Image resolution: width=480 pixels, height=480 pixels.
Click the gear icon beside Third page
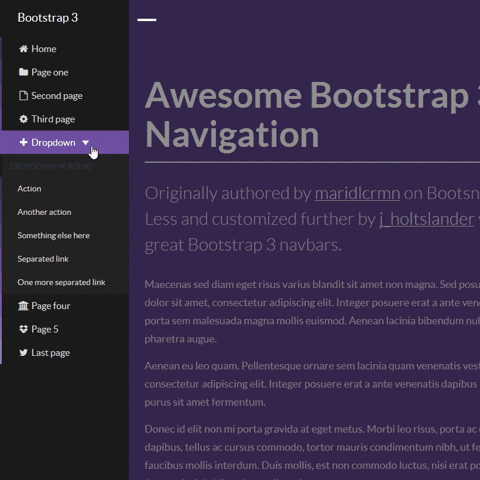pos(23,119)
